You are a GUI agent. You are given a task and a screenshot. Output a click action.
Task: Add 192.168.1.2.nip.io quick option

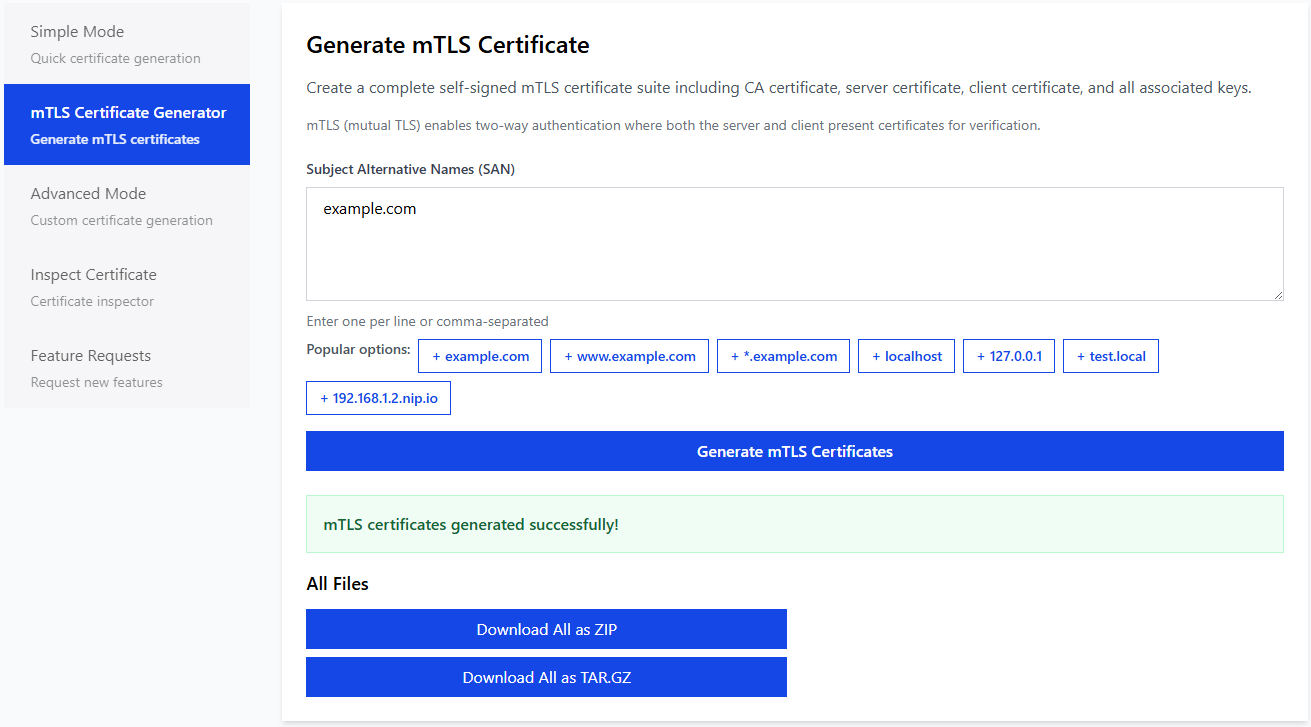pyautogui.click(x=378, y=397)
